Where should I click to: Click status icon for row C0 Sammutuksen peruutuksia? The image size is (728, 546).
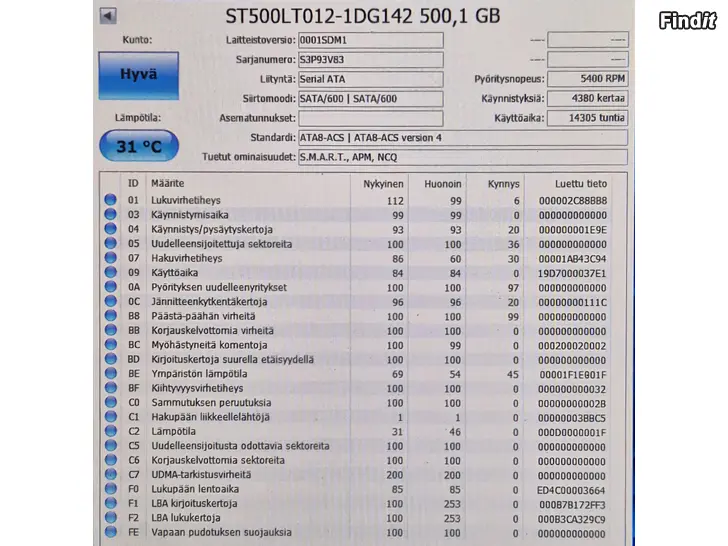click(110, 402)
